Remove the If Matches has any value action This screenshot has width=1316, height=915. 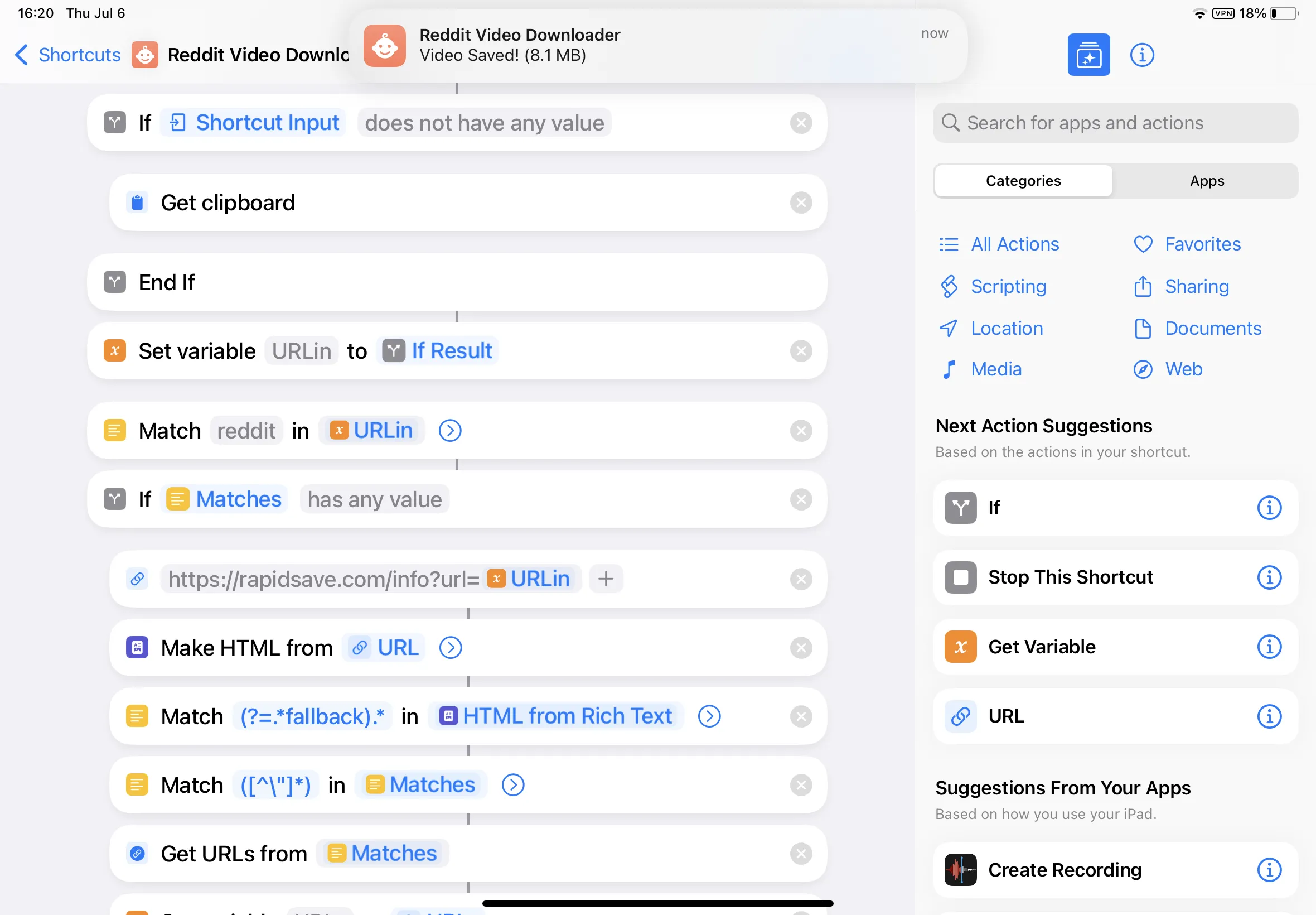pos(800,499)
